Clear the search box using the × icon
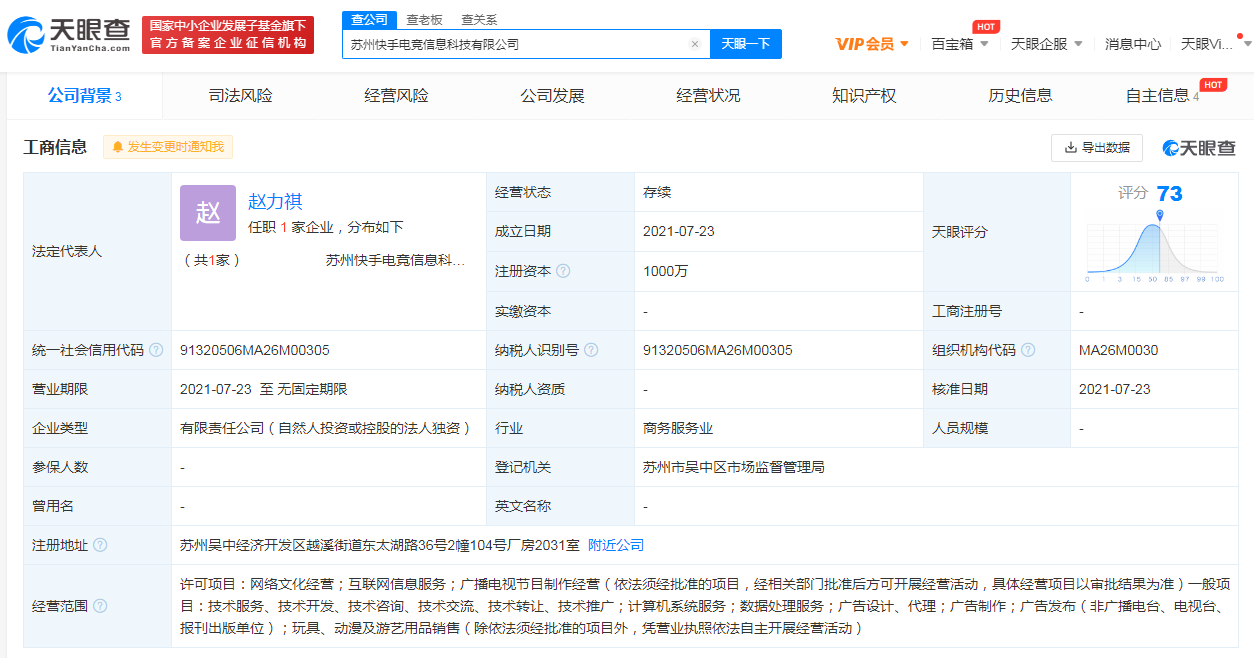Viewport: 1254px width, 658px height. tap(694, 44)
